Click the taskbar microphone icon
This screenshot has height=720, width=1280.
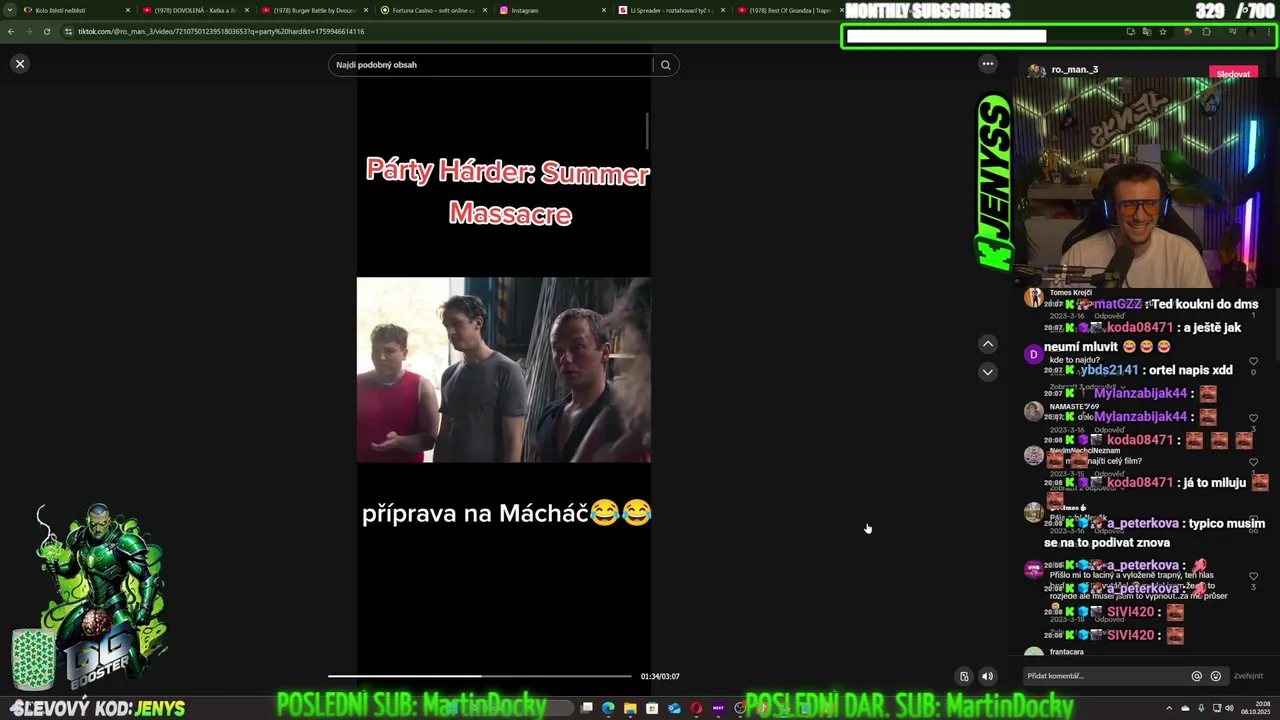1201,708
